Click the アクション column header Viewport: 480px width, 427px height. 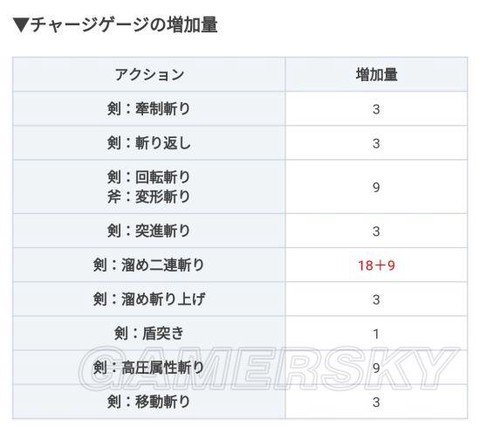click(x=149, y=74)
